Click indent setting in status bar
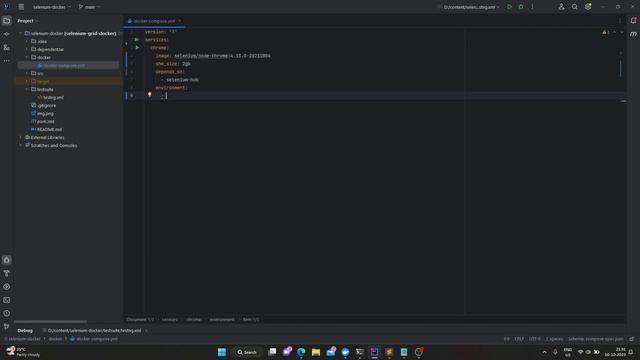The image size is (640, 360). pyautogui.click(x=554, y=339)
